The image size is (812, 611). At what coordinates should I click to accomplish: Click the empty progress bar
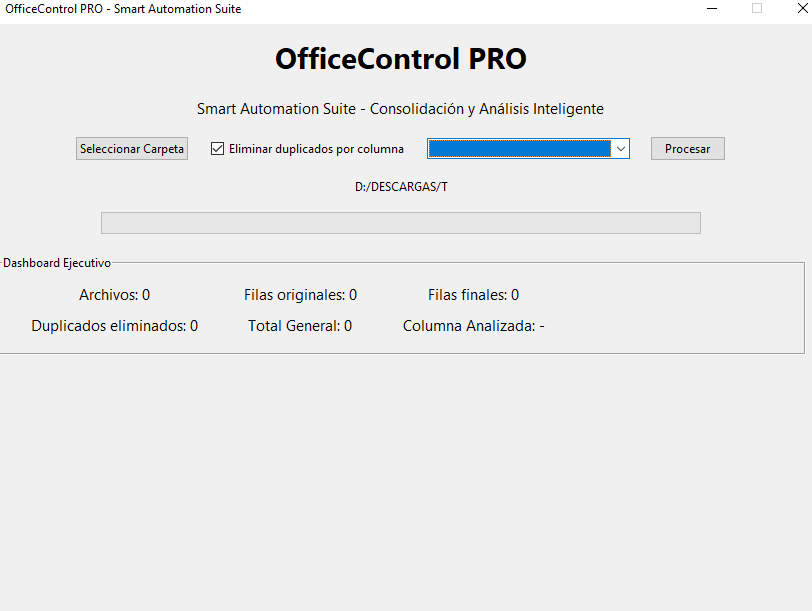pos(400,223)
